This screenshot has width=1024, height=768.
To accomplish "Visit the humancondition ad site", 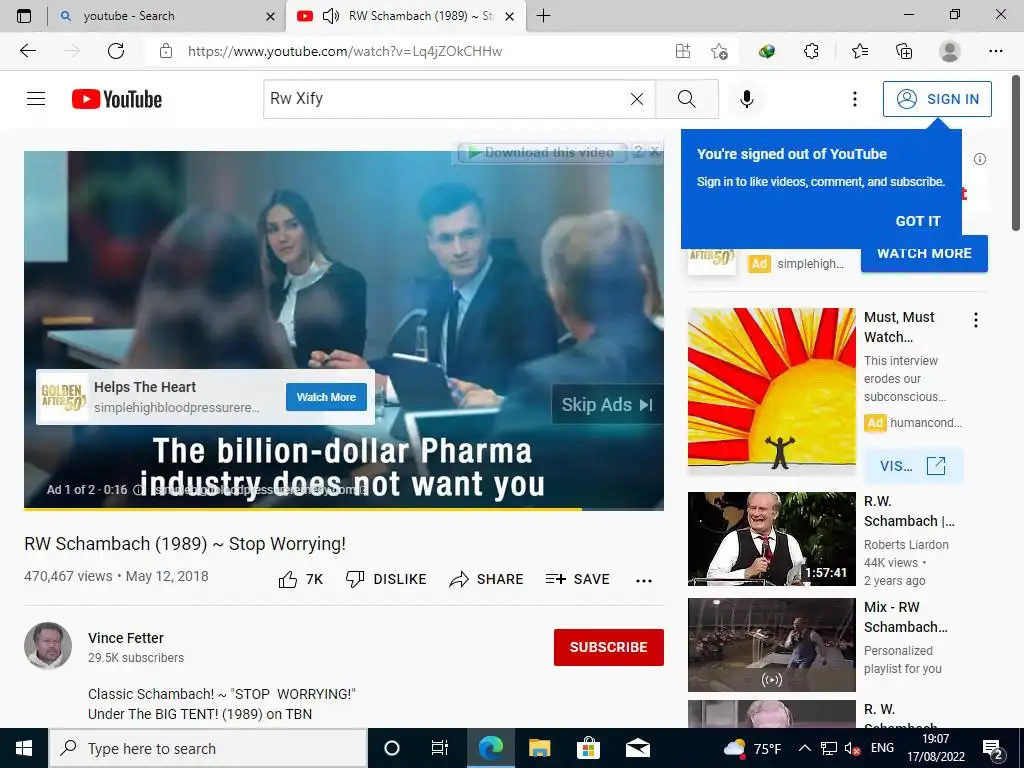I will click(912, 466).
